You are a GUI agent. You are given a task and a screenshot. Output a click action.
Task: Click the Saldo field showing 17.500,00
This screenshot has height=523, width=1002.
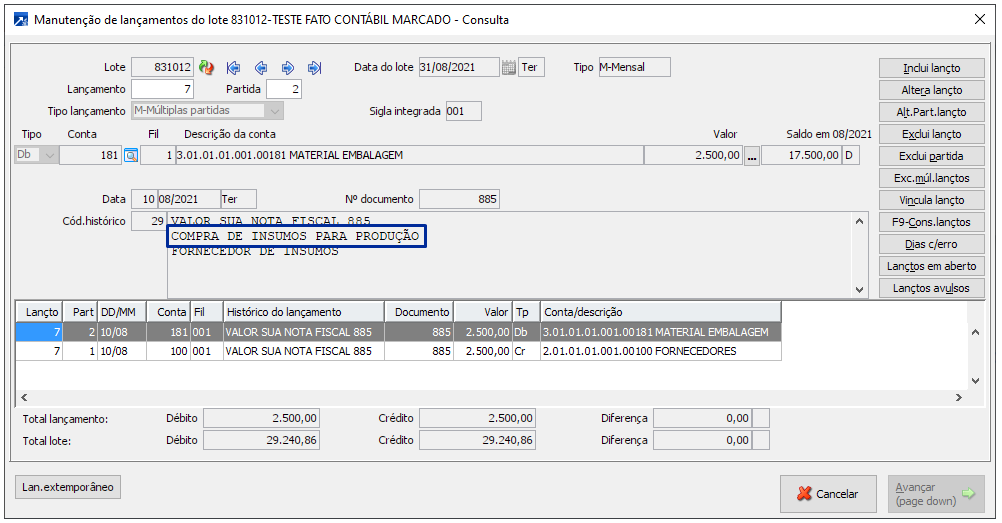coord(802,155)
